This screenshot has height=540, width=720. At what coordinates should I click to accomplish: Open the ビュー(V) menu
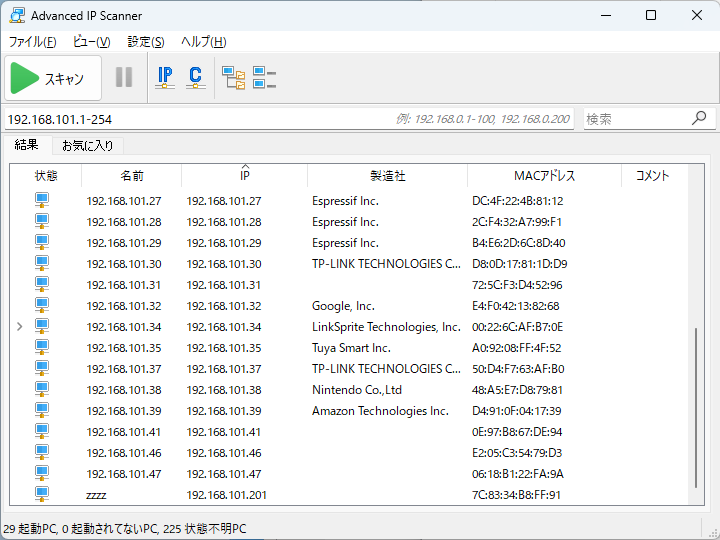92,42
